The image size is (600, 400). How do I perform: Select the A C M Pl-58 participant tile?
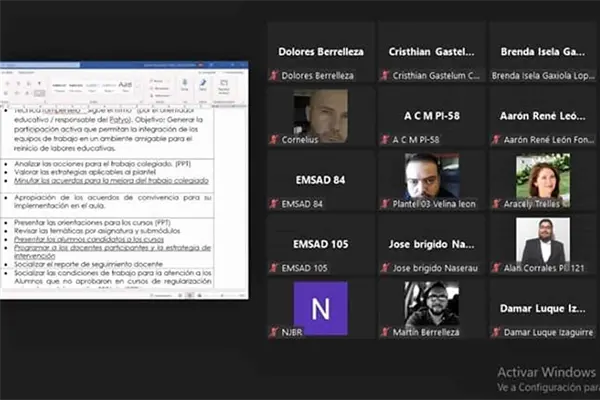431,116
